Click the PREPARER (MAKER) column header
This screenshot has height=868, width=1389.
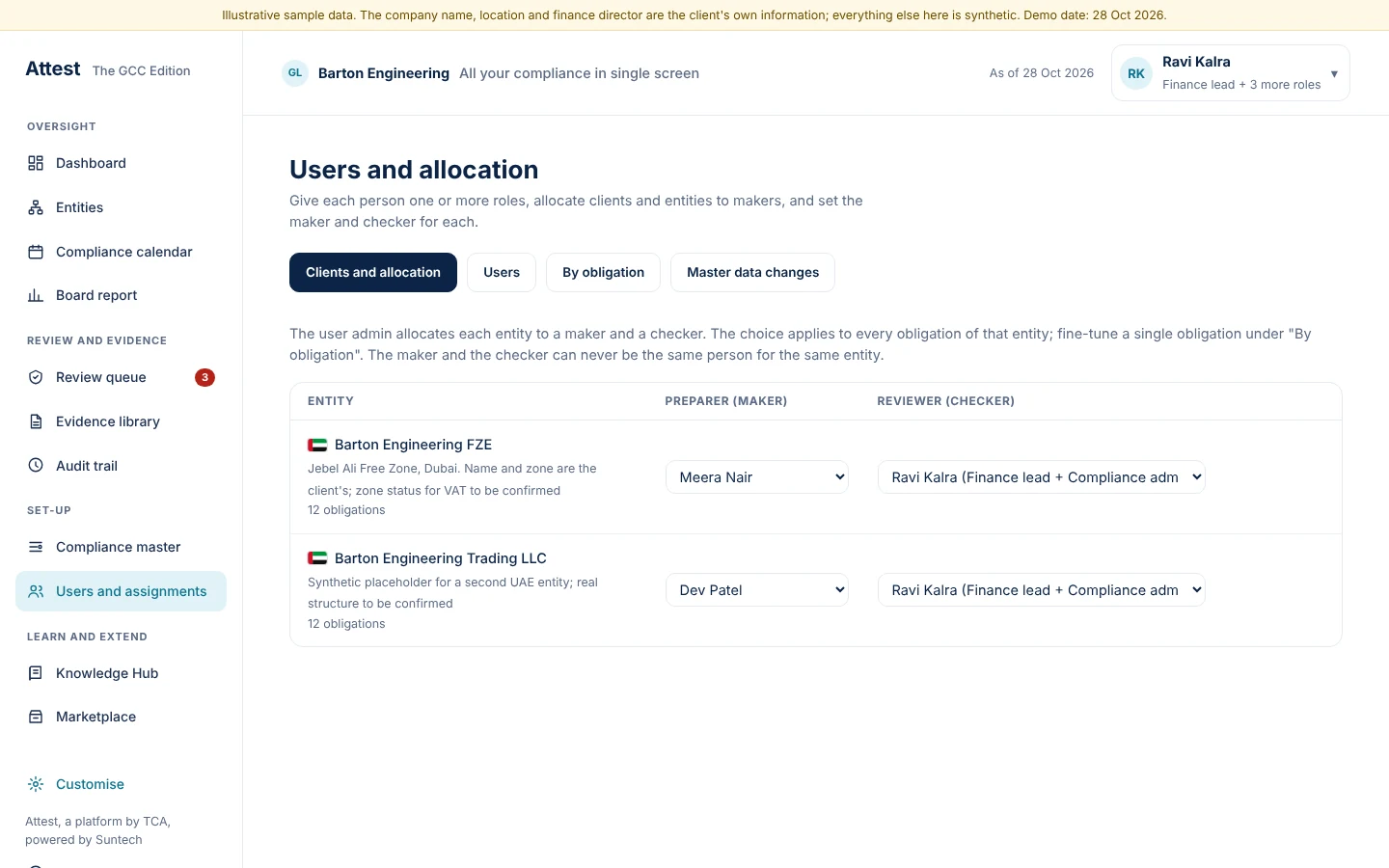click(726, 401)
